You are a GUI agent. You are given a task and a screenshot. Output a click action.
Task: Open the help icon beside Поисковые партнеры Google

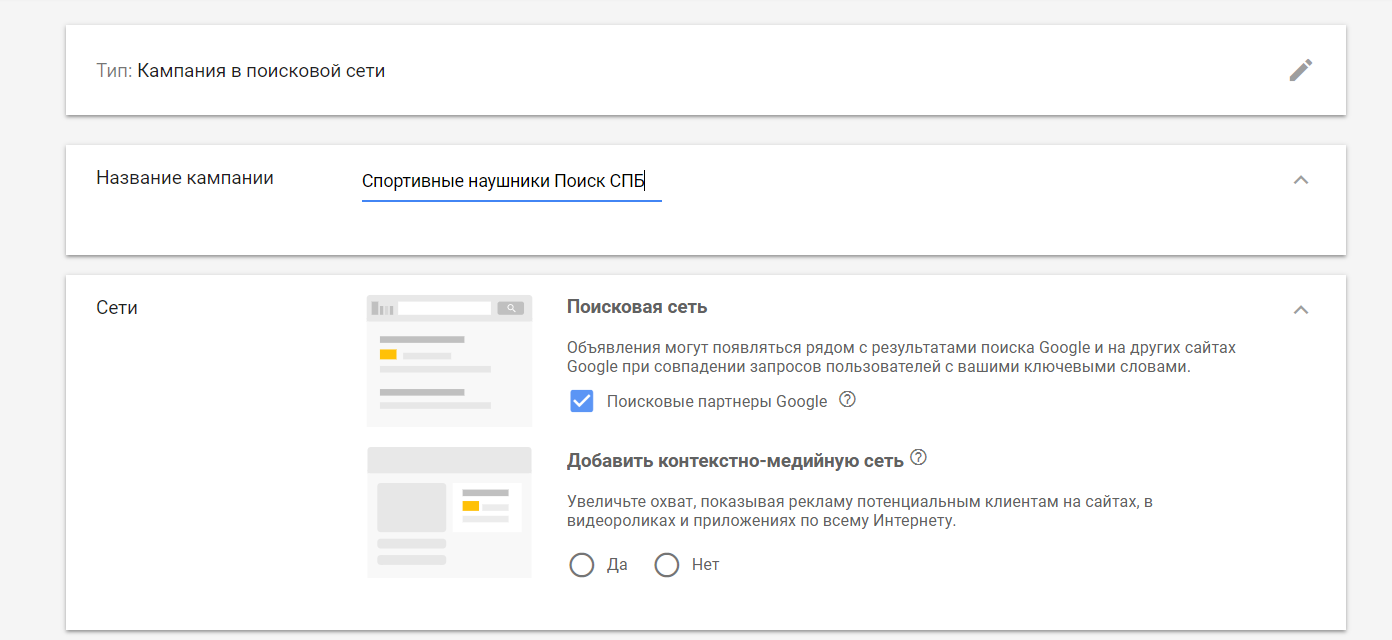tap(847, 400)
